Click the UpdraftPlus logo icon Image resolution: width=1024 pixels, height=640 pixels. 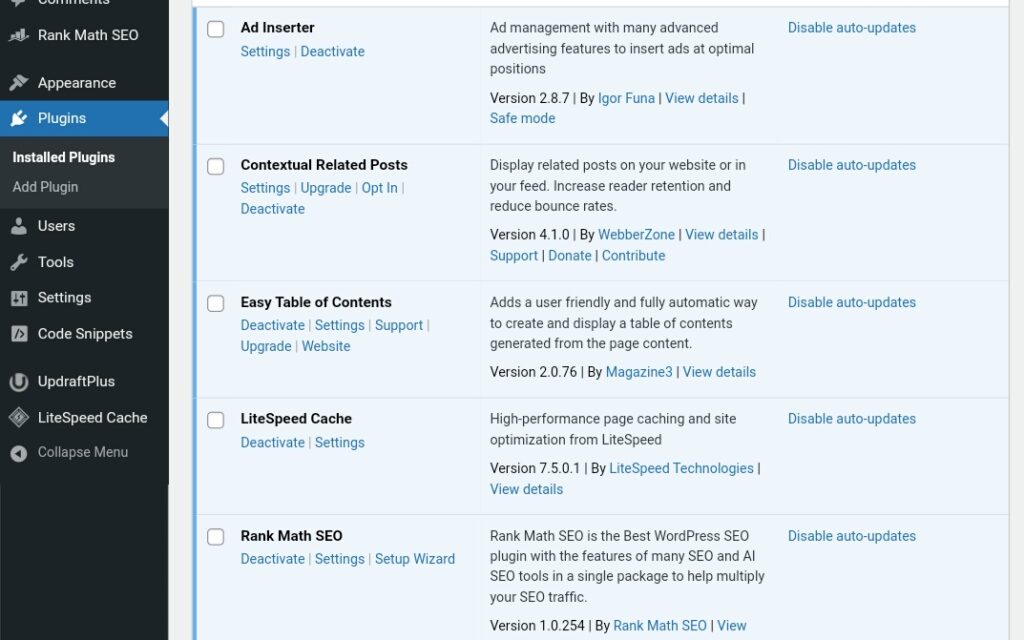[18, 382]
